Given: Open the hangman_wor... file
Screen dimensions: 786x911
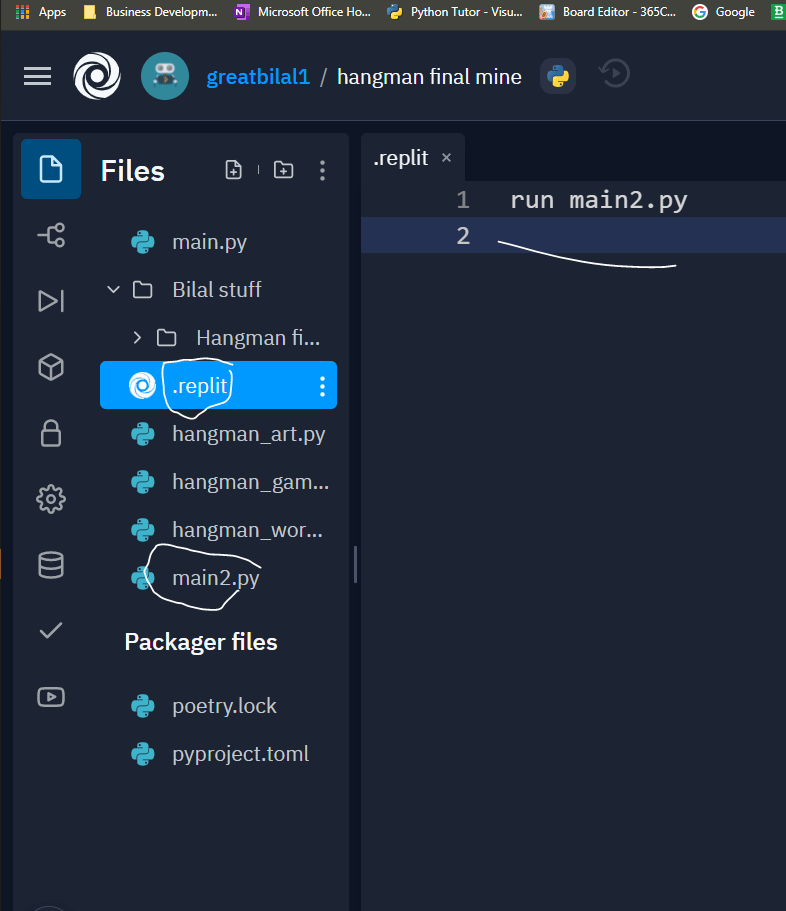Looking at the screenshot, I should (x=247, y=530).
